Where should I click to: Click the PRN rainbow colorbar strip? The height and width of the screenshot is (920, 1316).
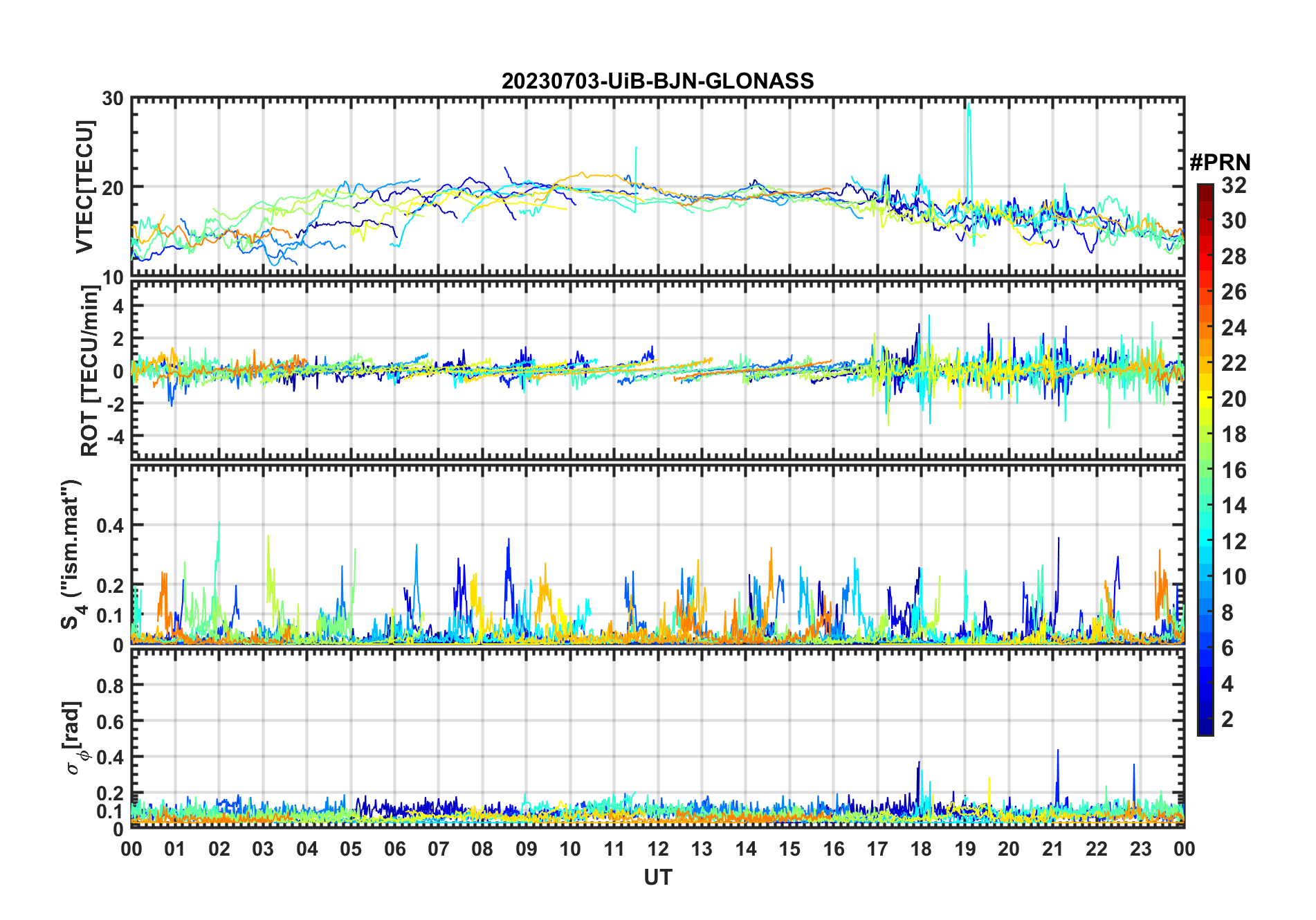tap(1205, 459)
